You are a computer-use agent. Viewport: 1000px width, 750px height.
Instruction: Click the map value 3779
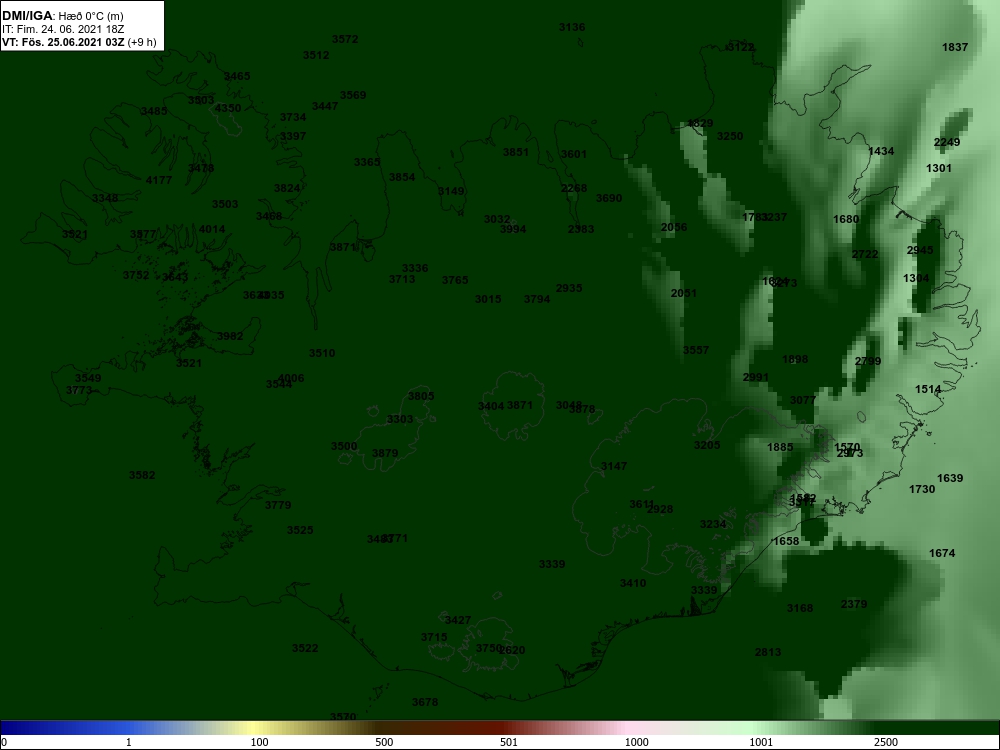[278, 505]
